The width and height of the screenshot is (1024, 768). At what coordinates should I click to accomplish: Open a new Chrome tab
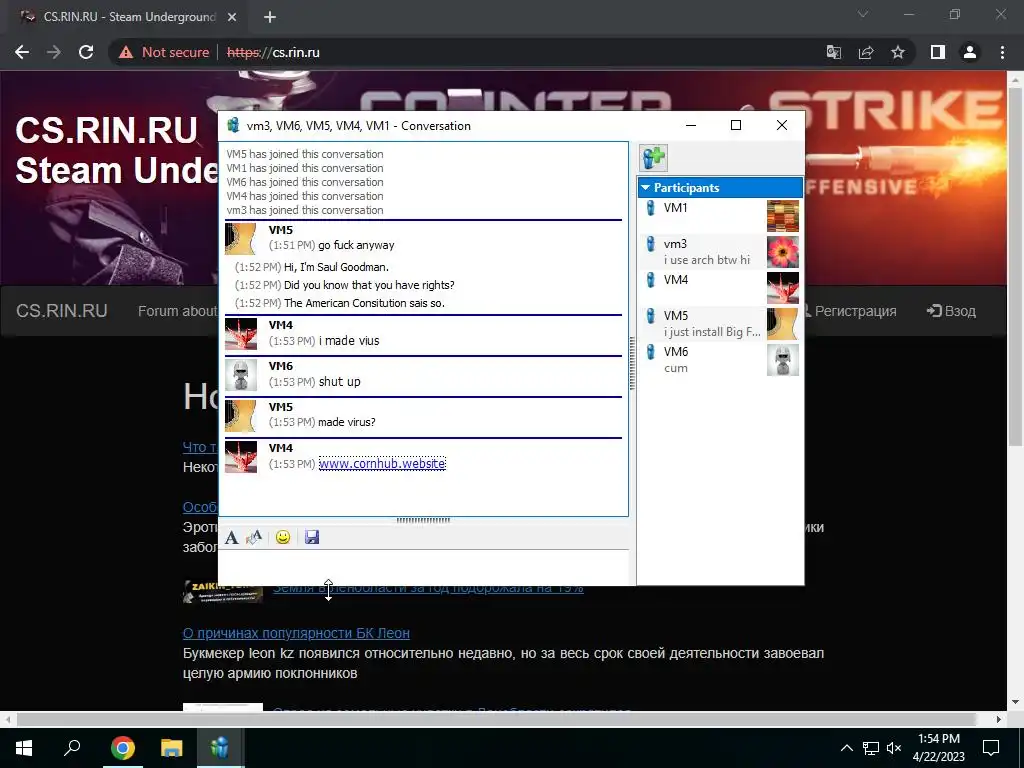270,18
